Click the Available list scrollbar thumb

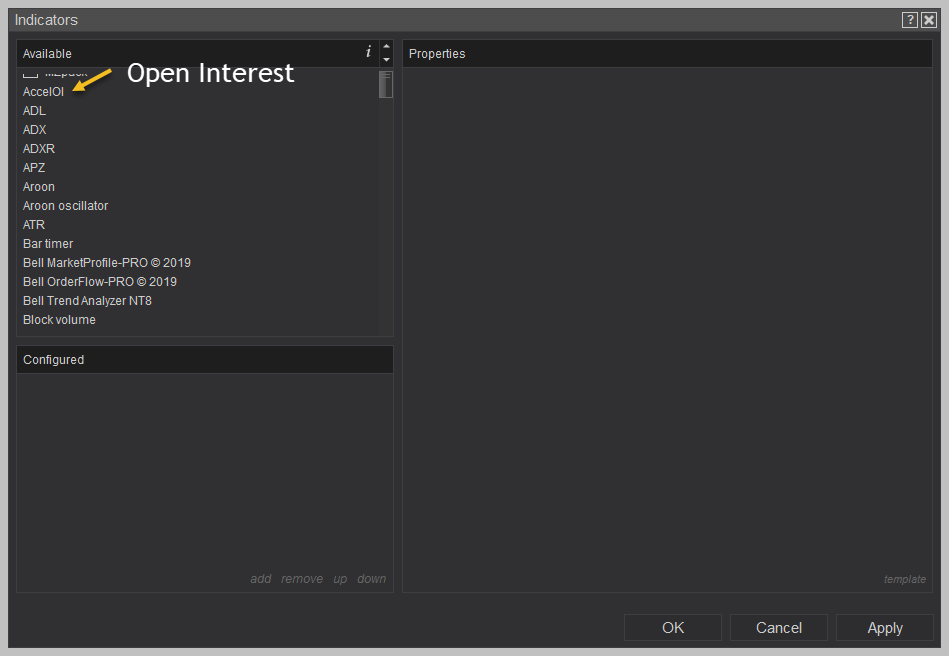coord(386,84)
